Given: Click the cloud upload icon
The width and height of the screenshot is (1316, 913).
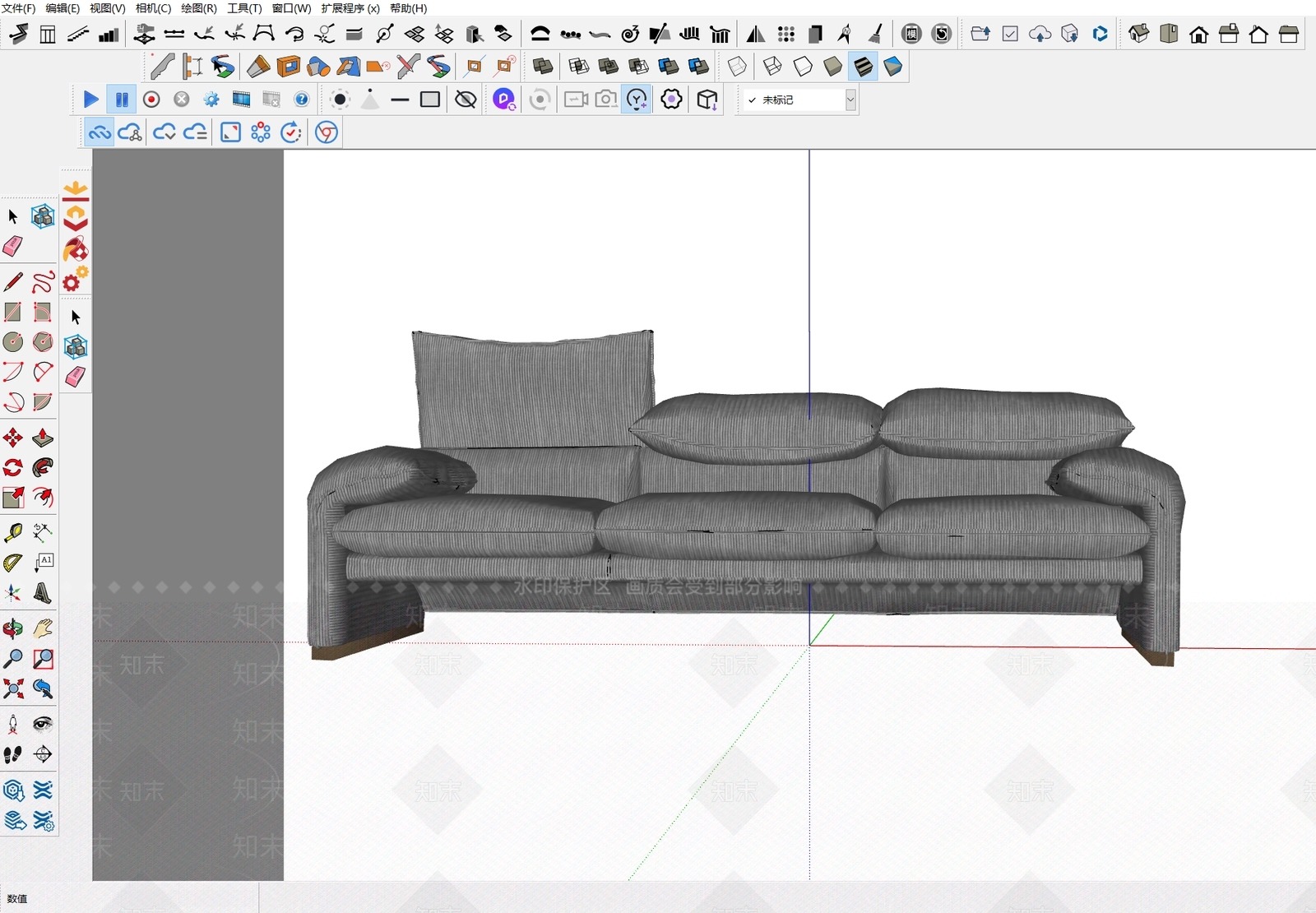Looking at the screenshot, I should (x=1040, y=34).
